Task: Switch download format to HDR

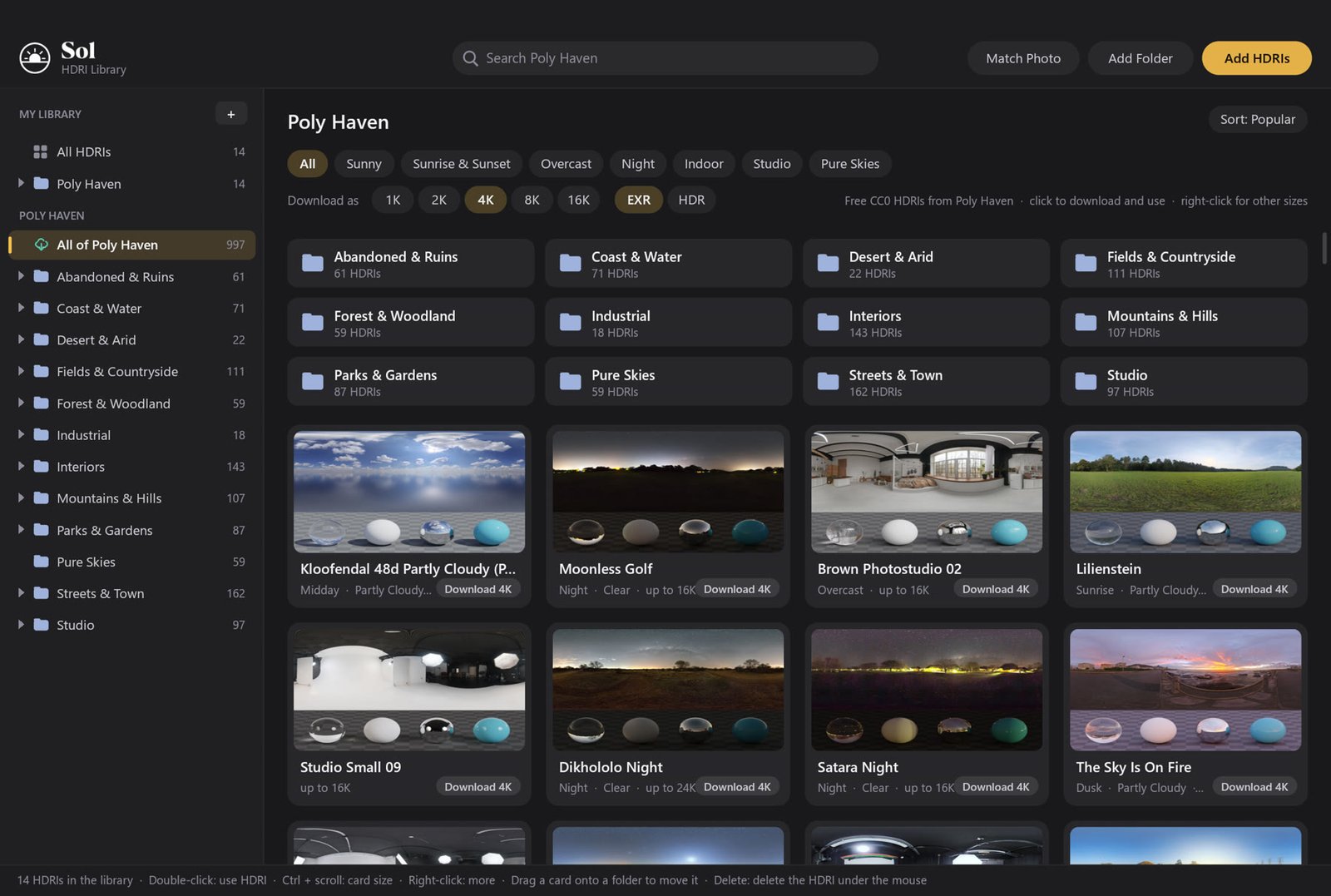Action: [x=691, y=200]
